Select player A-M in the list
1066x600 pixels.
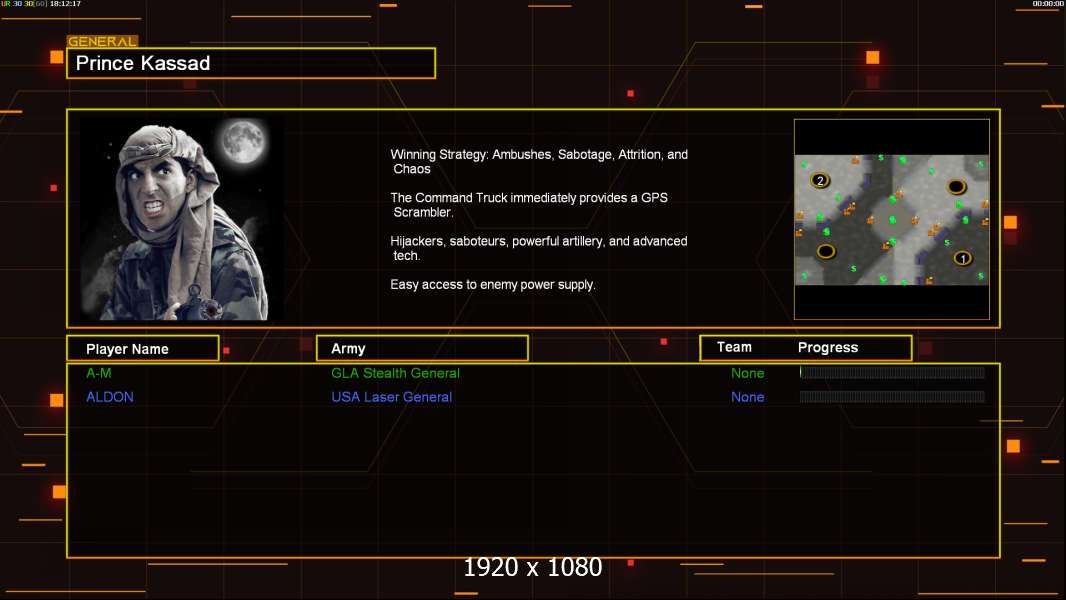(99, 373)
